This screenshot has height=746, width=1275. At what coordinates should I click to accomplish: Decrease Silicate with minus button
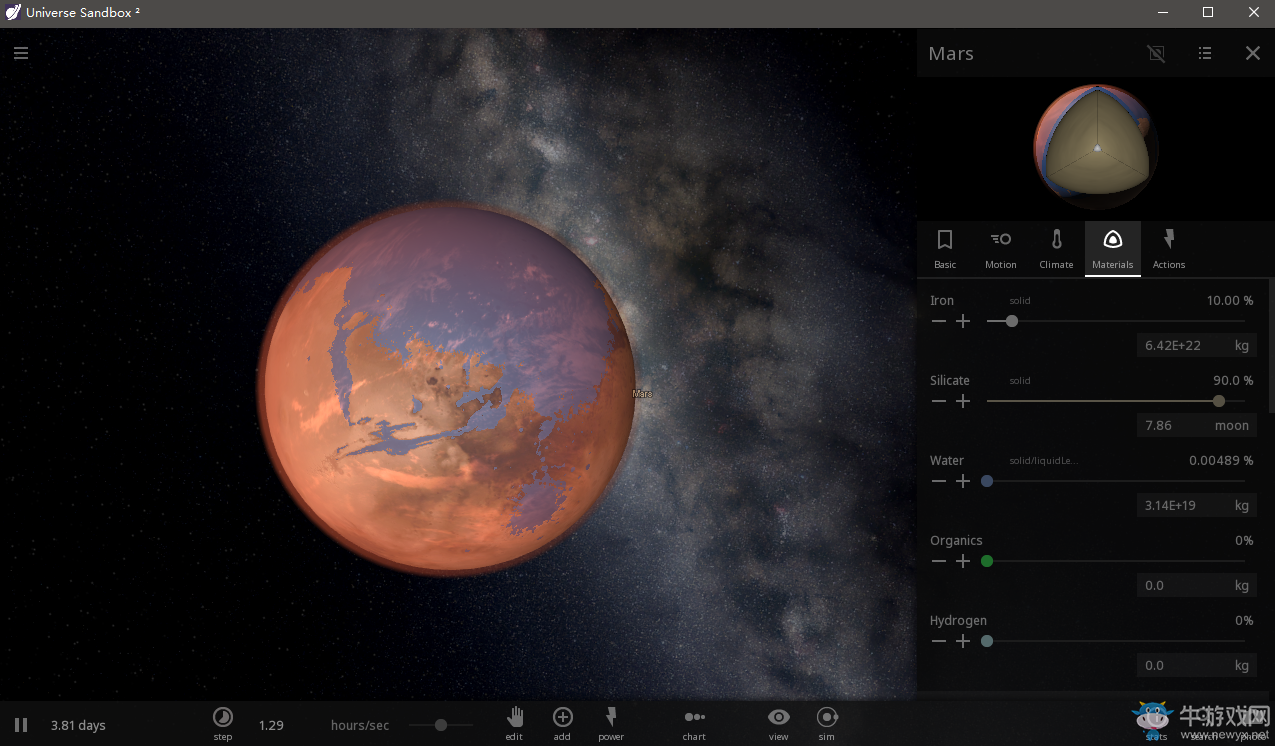point(939,401)
